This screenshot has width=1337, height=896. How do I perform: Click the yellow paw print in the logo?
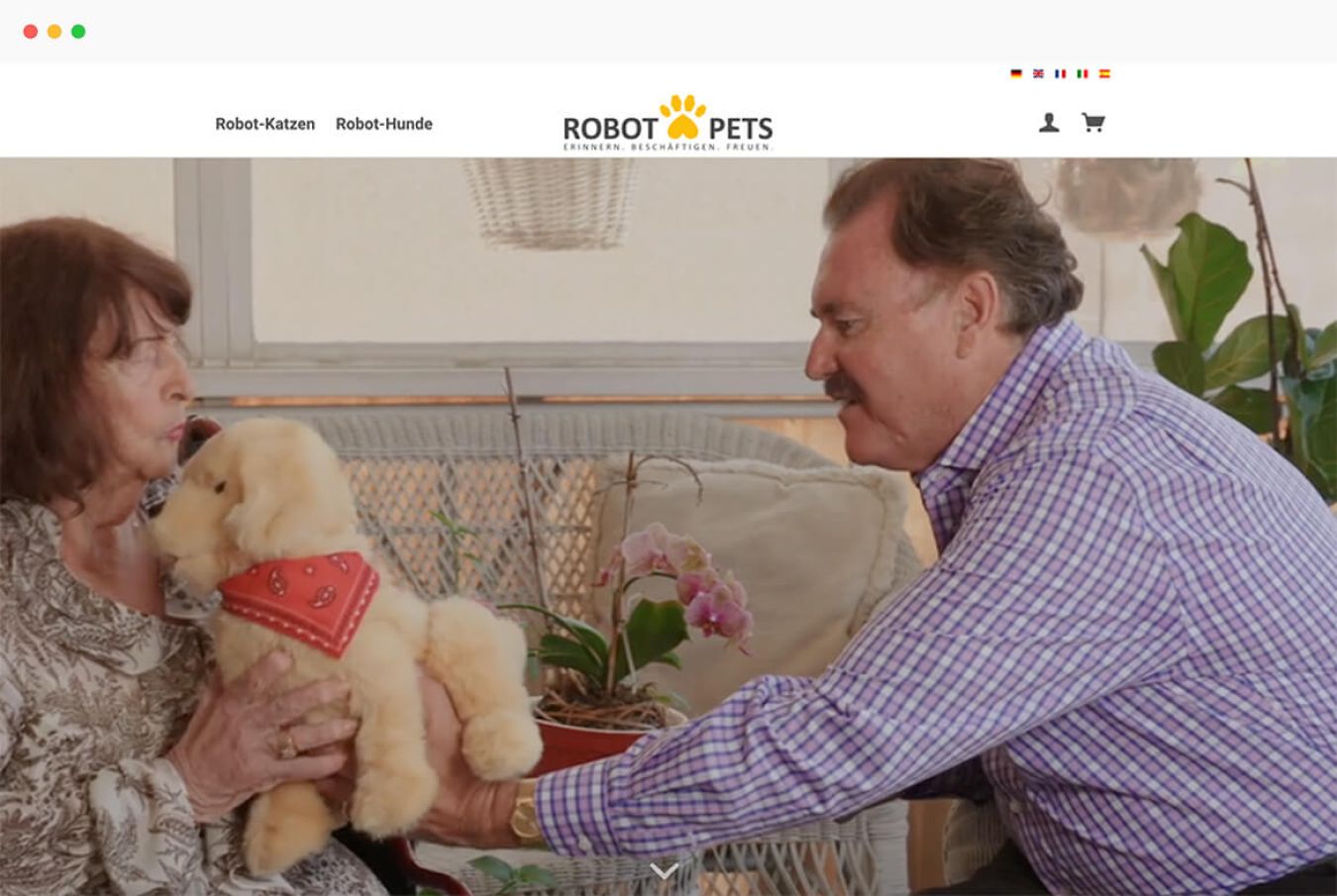[682, 117]
